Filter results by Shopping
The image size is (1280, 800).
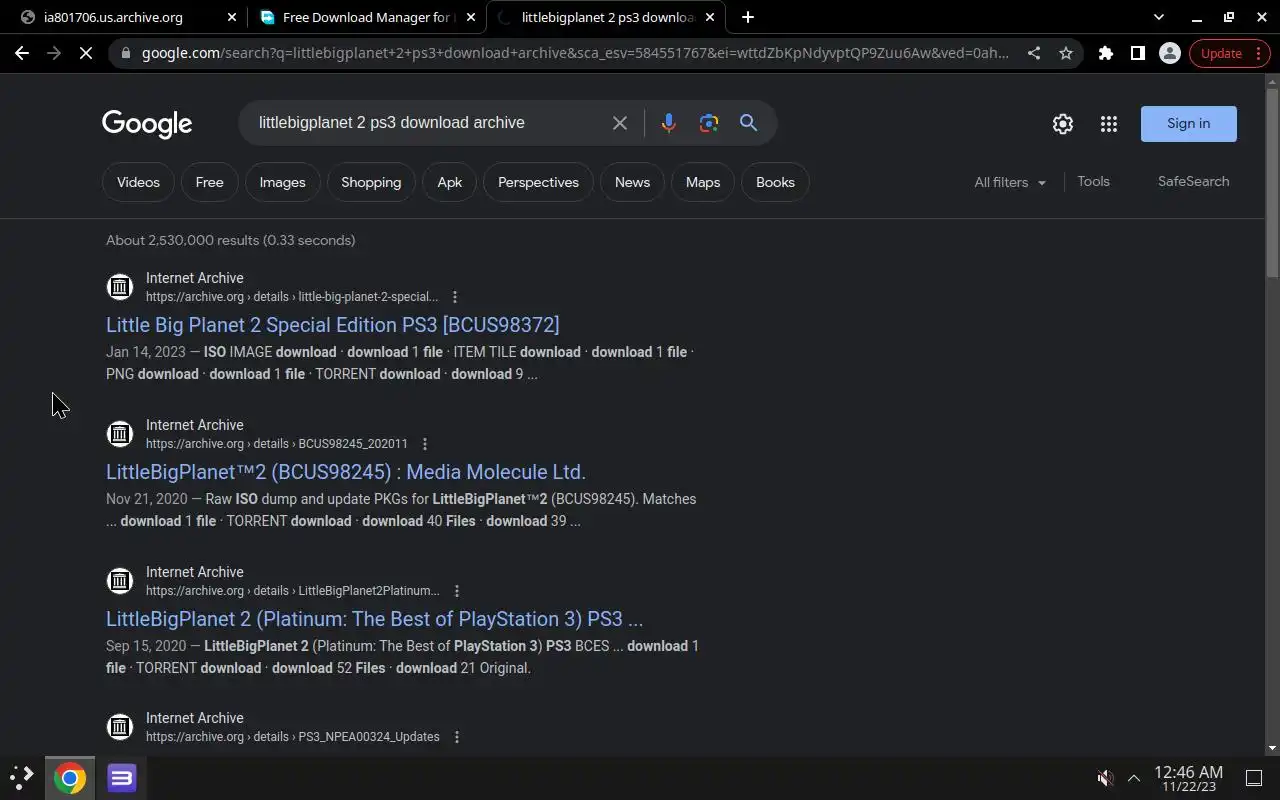(371, 182)
